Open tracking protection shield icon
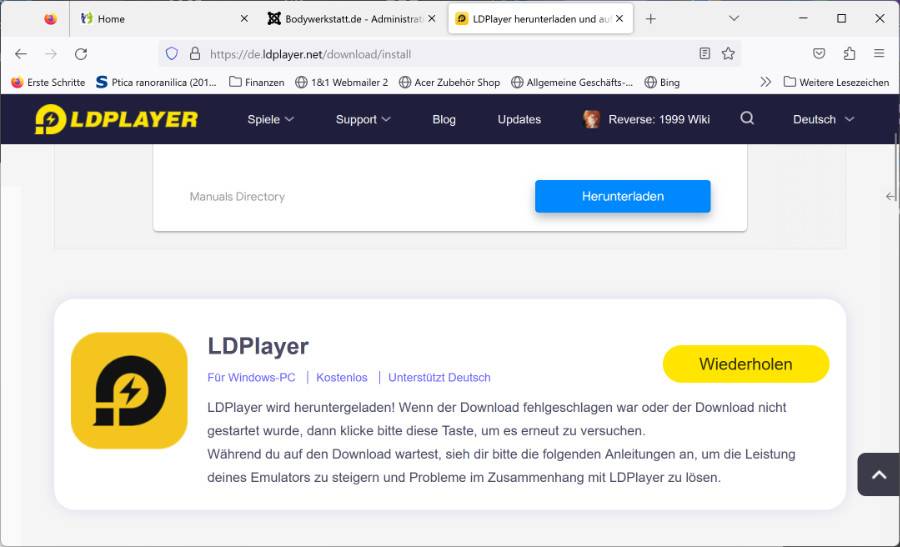 [172, 54]
